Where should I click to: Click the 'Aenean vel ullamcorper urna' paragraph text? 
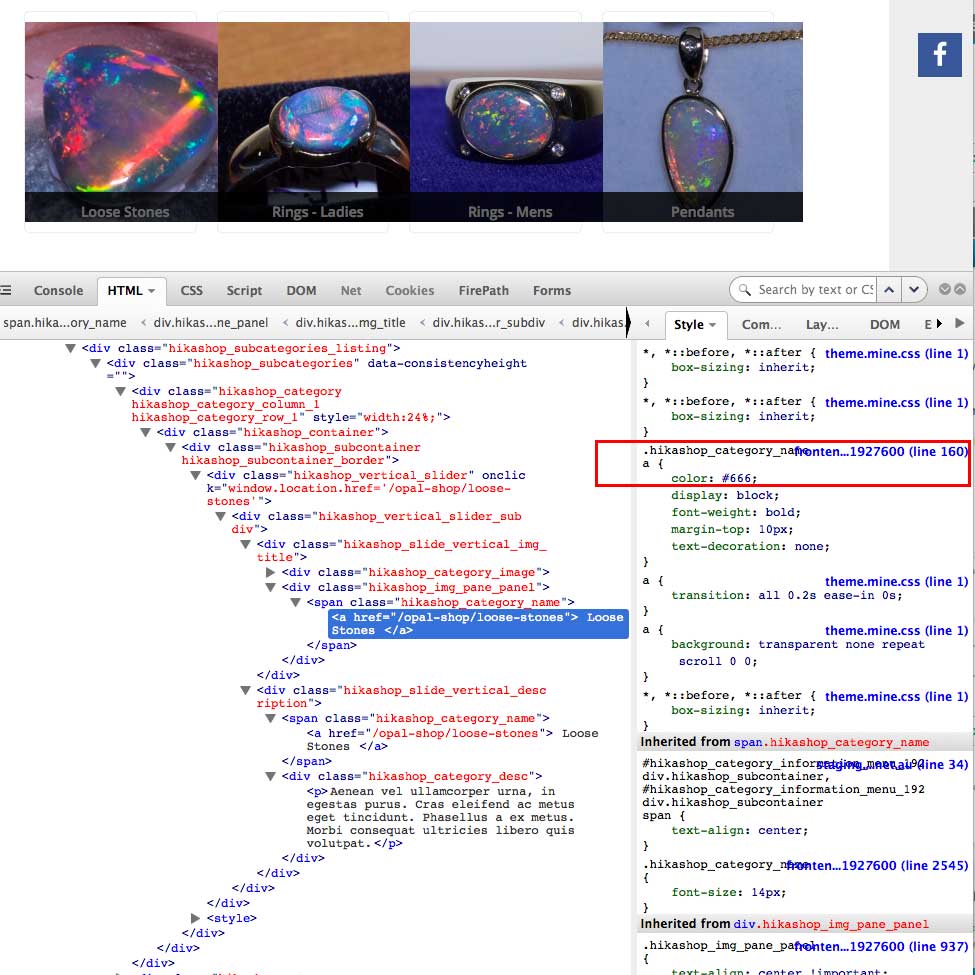pyautogui.click(x=440, y=817)
